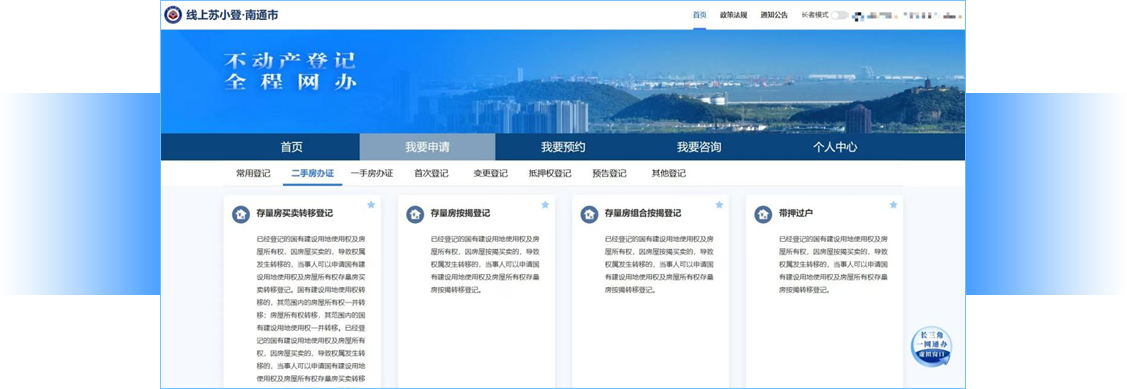
Task: Click house icon beside 带押过户
Action: pos(763,214)
